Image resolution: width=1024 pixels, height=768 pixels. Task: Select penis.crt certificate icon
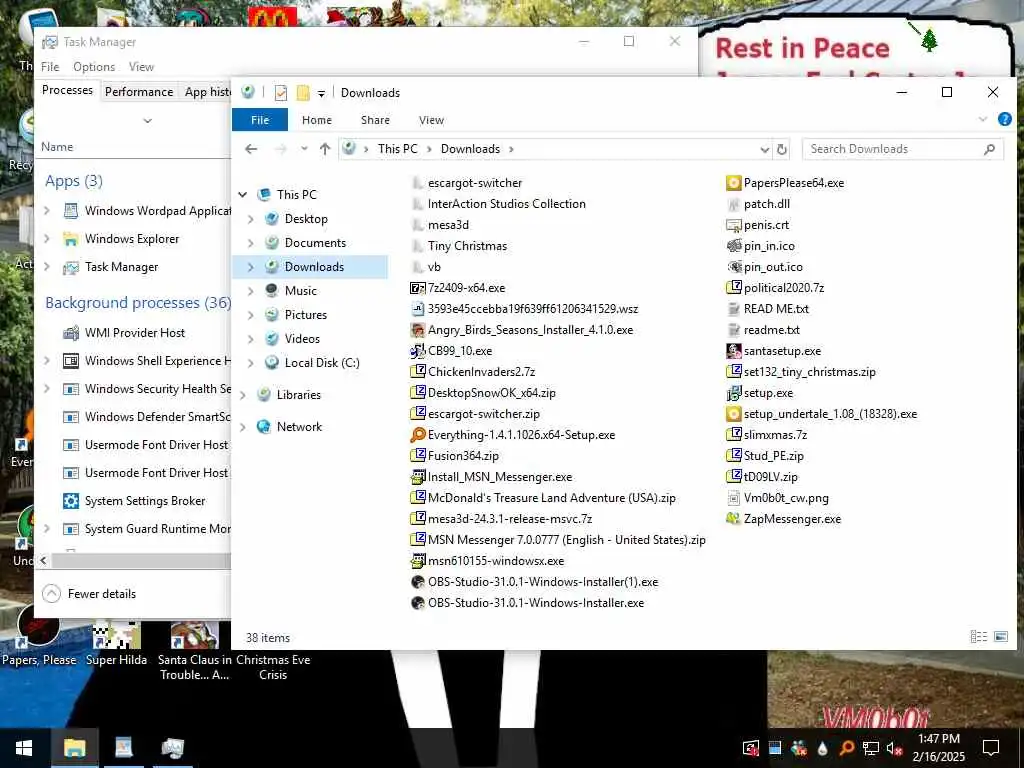(x=733, y=225)
